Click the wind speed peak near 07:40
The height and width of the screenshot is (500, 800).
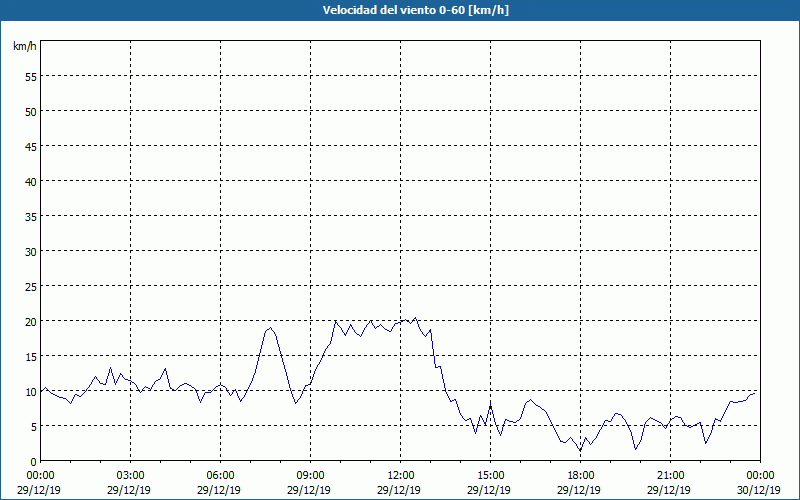click(270, 328)
